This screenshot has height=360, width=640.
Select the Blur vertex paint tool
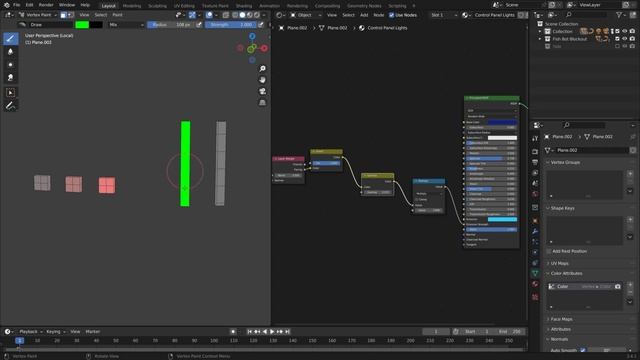11,52
